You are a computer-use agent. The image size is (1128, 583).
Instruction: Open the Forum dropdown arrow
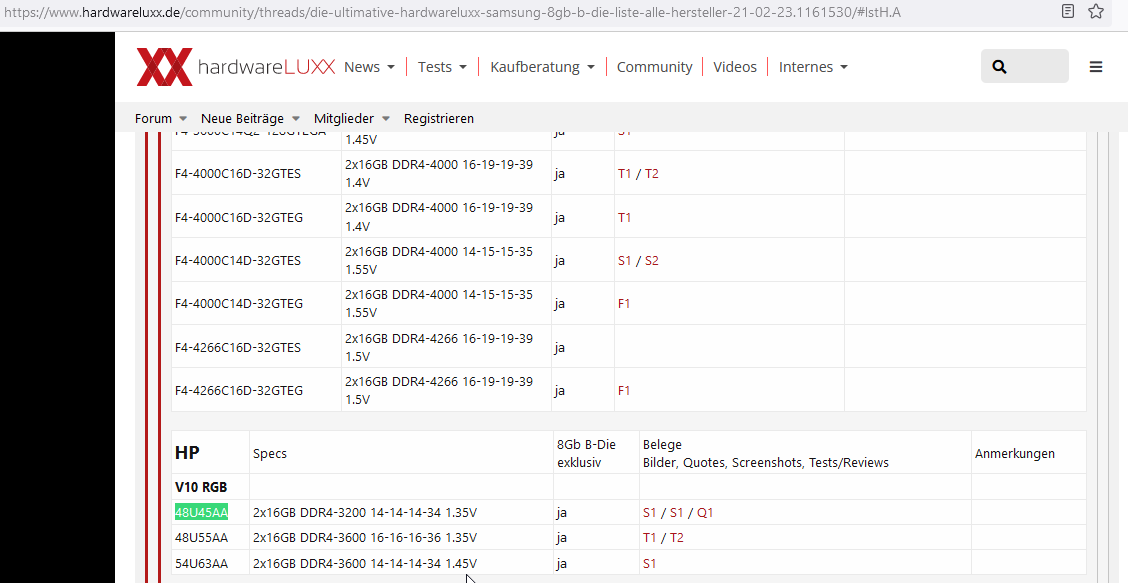point(183,119)
